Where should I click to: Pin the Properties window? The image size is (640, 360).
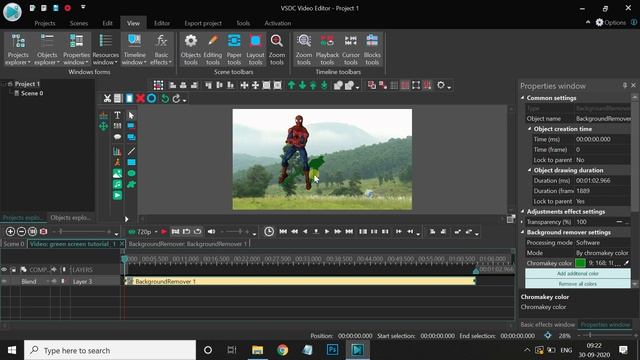coord(624,85)
